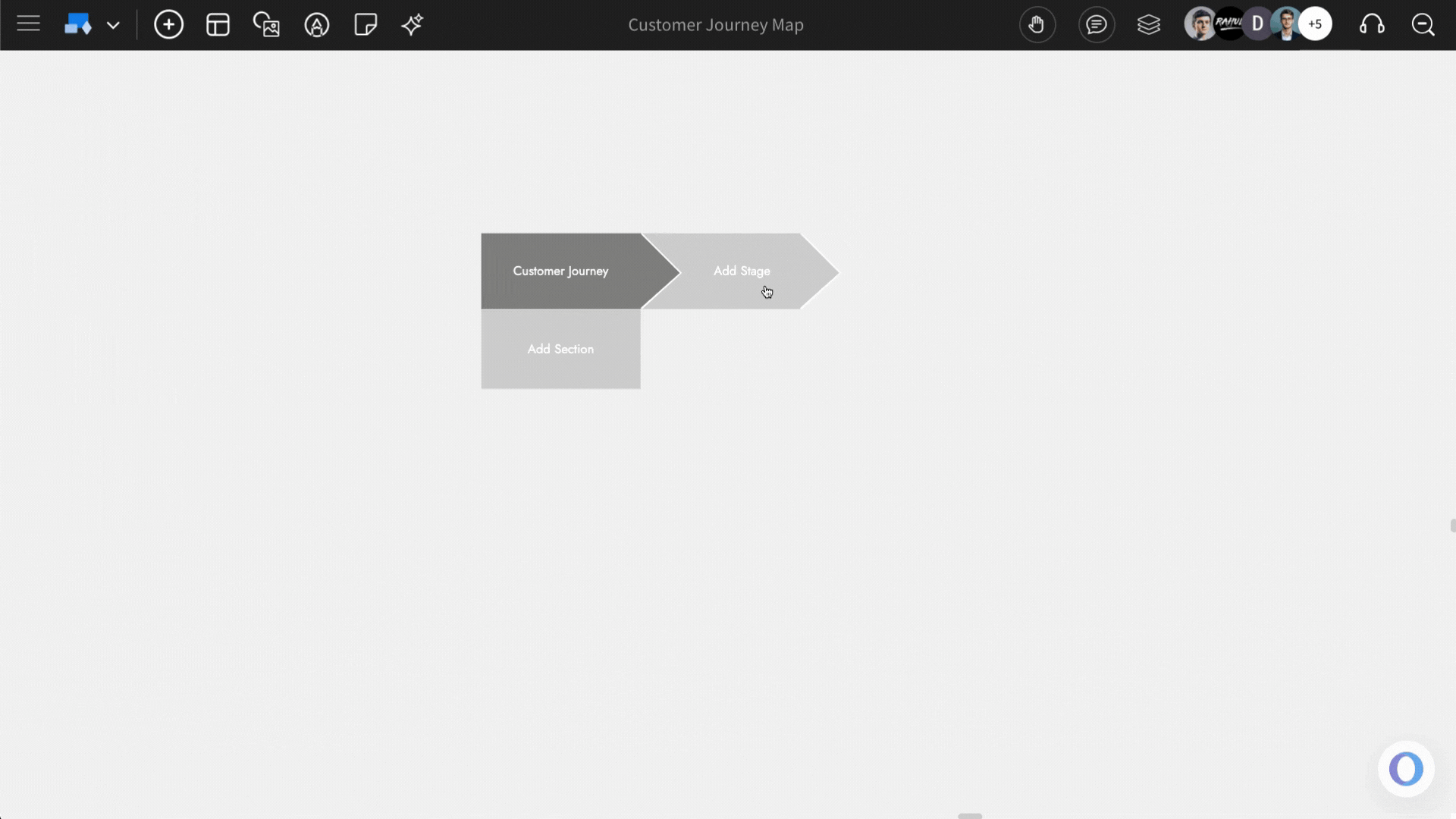Start a voice call with the headphones icon
The height and width of the screenshot is (819, 1456).
pyautogui.click(x=1373, y=24)
